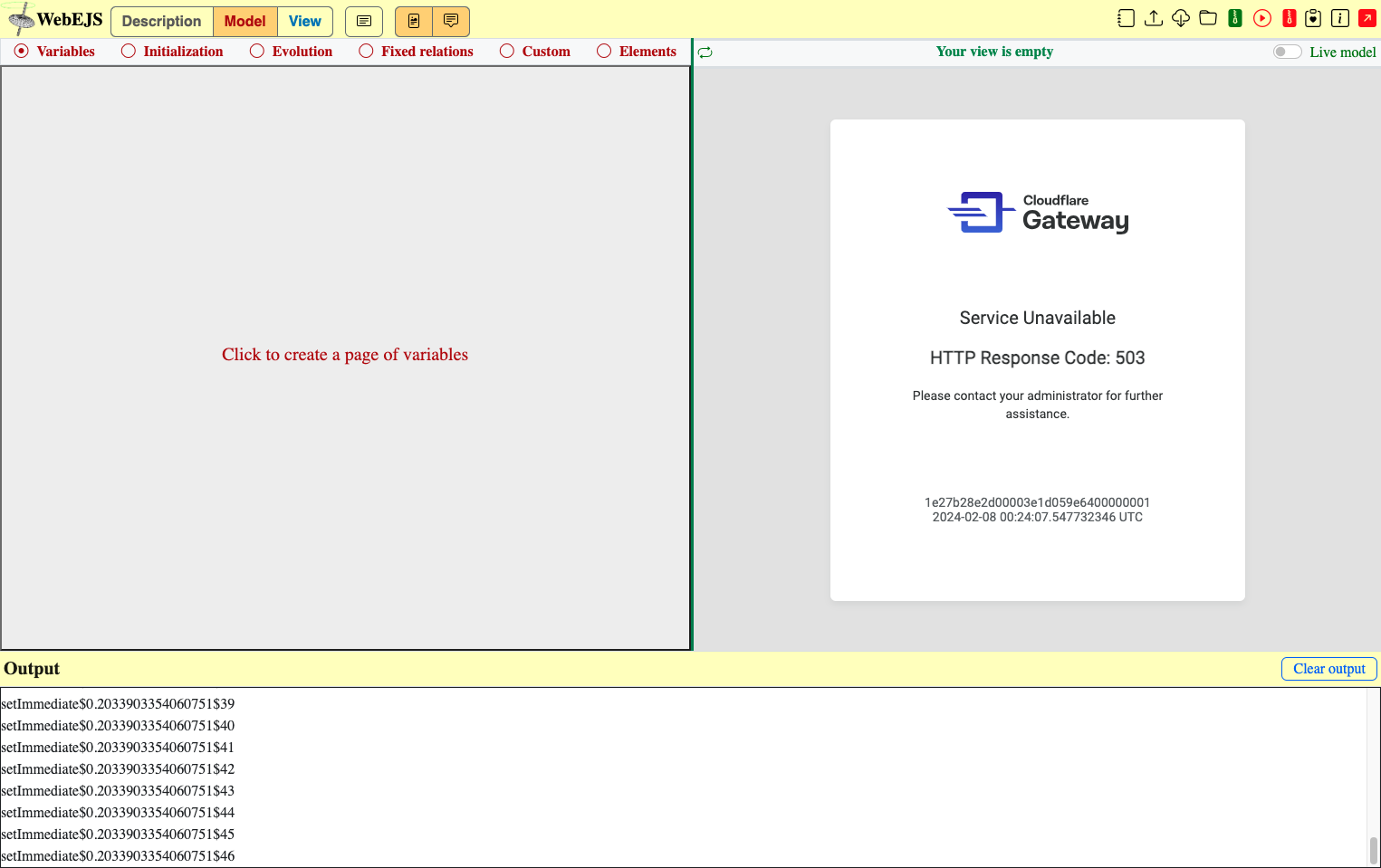Click the Cloudflare Gateway logo
The image size is (1381, 868).
click(1038, 213)
